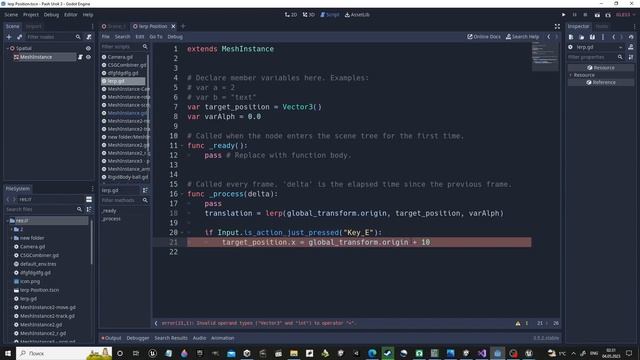Toggle distraction-free mode icon

click(557, 27)
